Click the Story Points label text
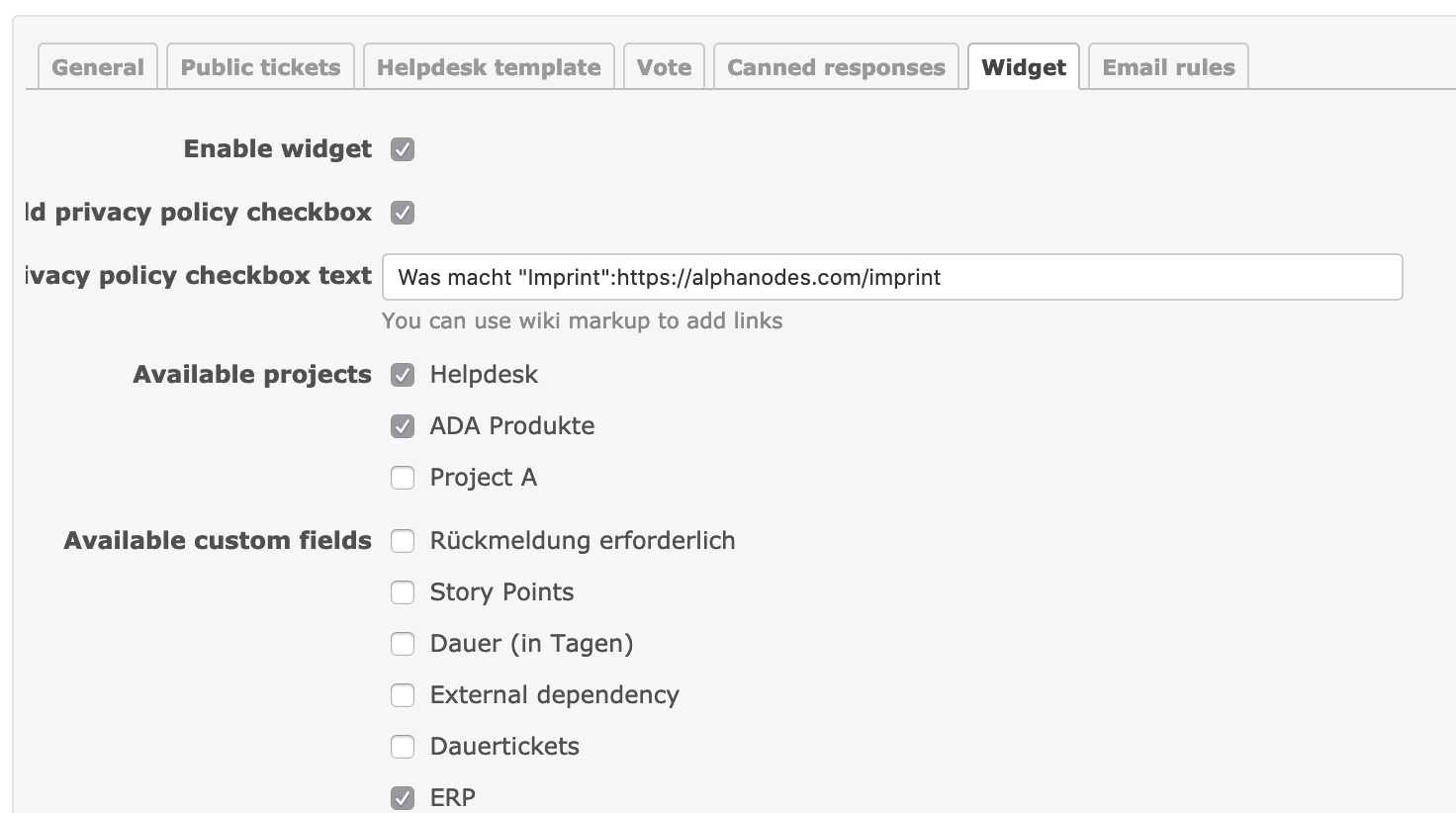 pyautogui.click(x=501, y=592)
